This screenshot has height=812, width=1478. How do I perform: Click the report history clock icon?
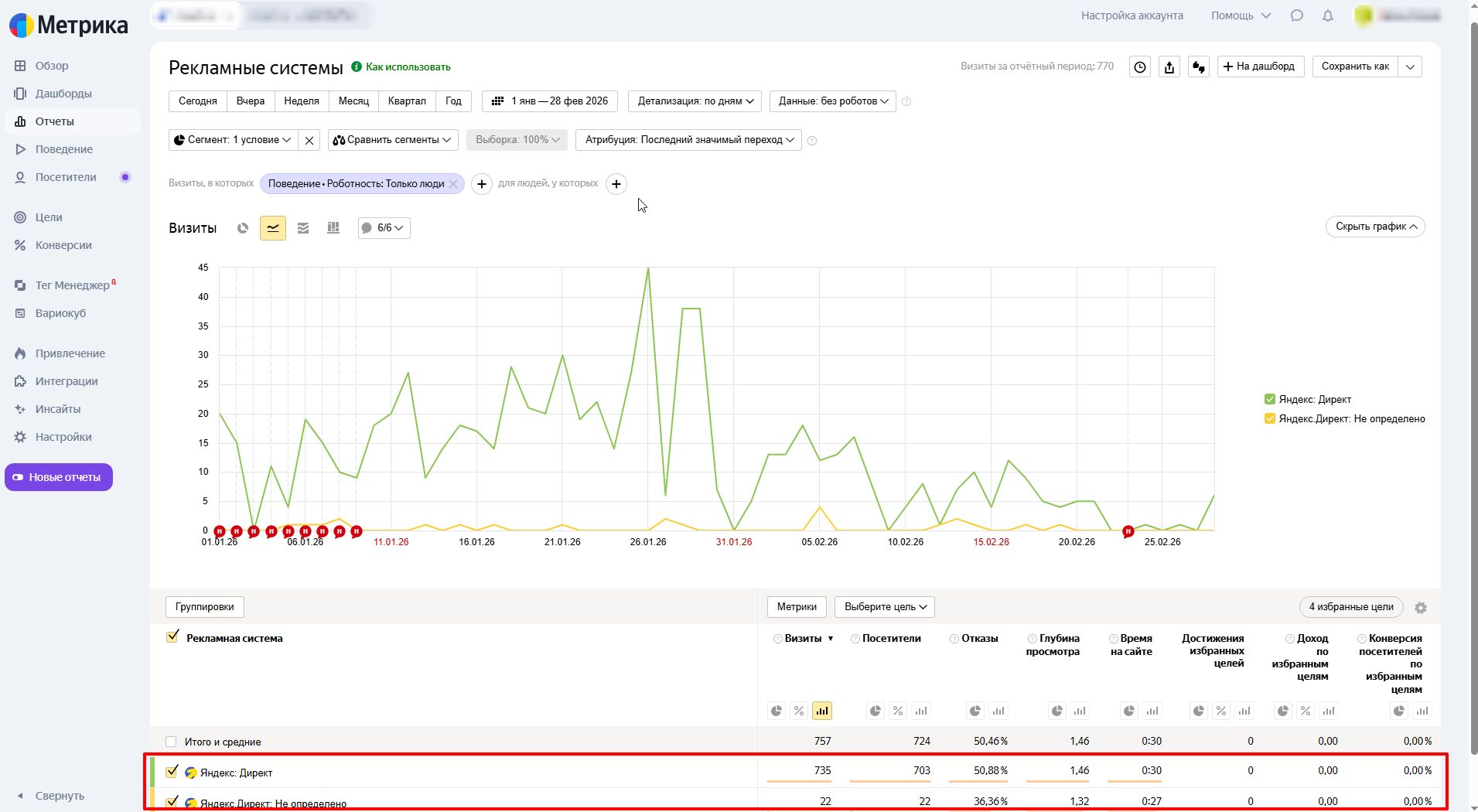[1140, 67]
